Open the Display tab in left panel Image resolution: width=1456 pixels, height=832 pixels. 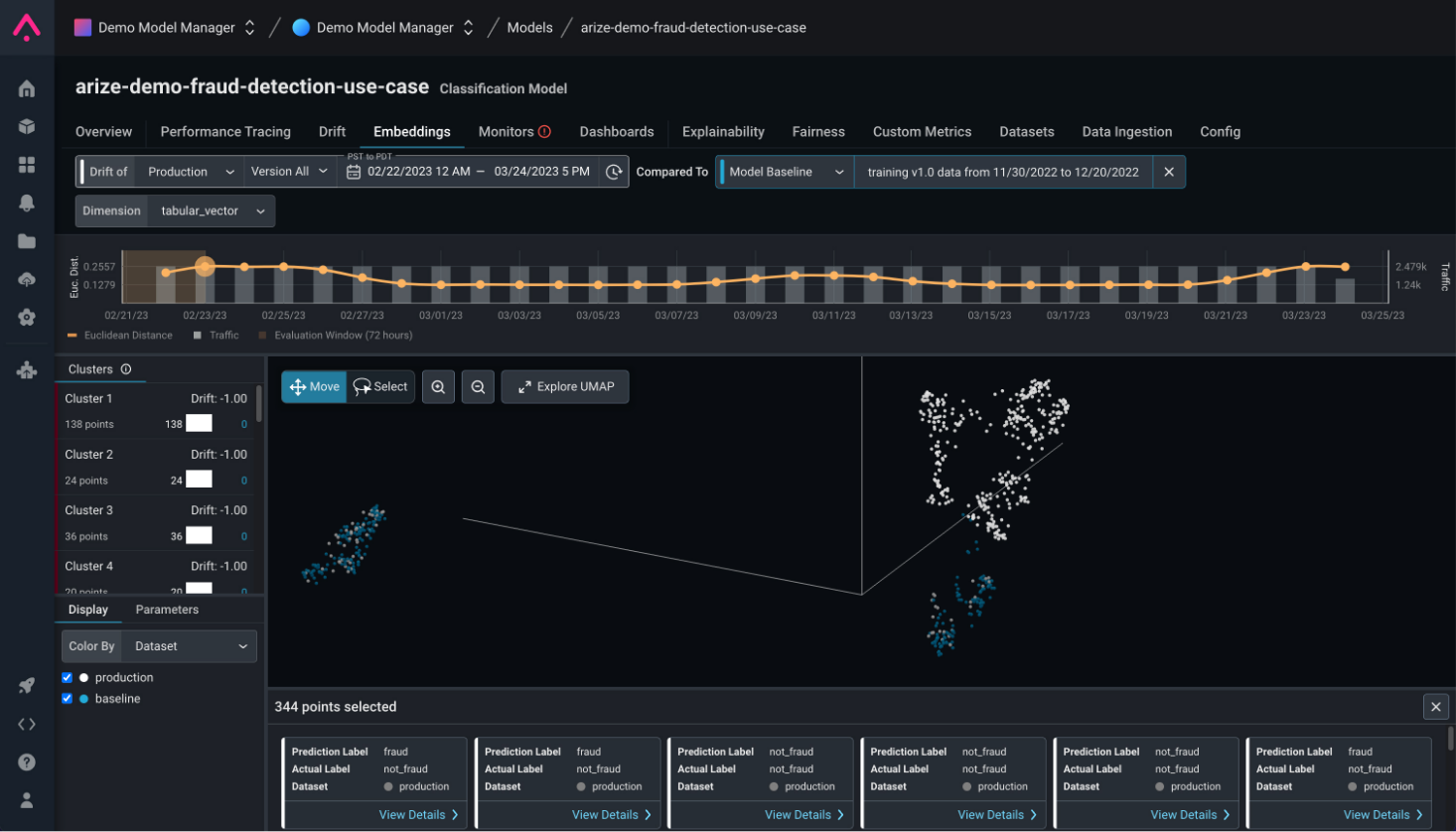tap(87, 610)
